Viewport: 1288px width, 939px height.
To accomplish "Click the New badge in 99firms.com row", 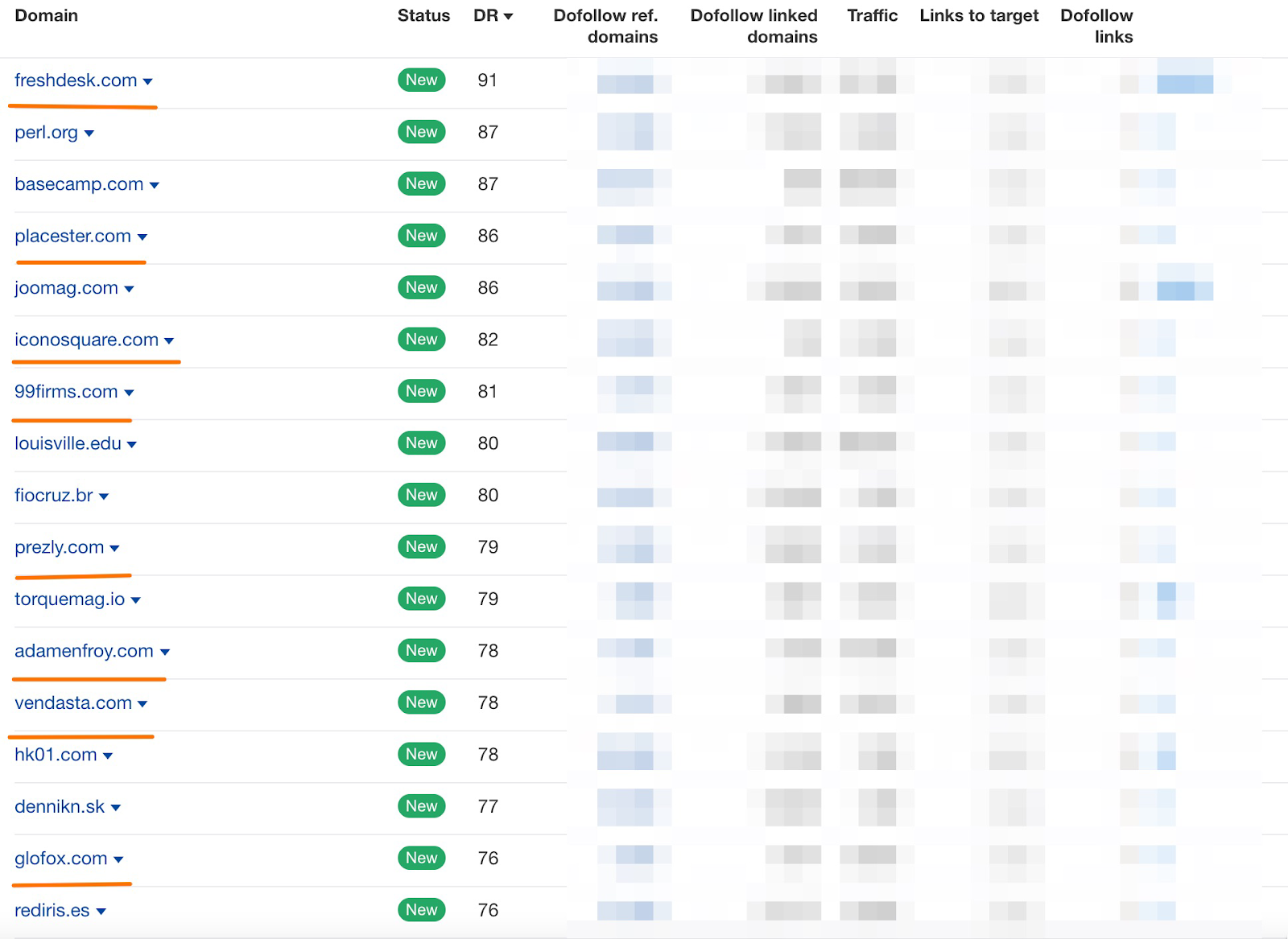I will pyautogui.click(x=422, y=392).
